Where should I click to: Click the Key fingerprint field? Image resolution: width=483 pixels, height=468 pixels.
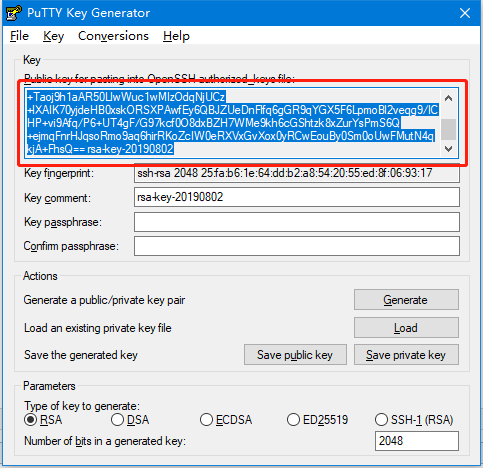(297, 173)
